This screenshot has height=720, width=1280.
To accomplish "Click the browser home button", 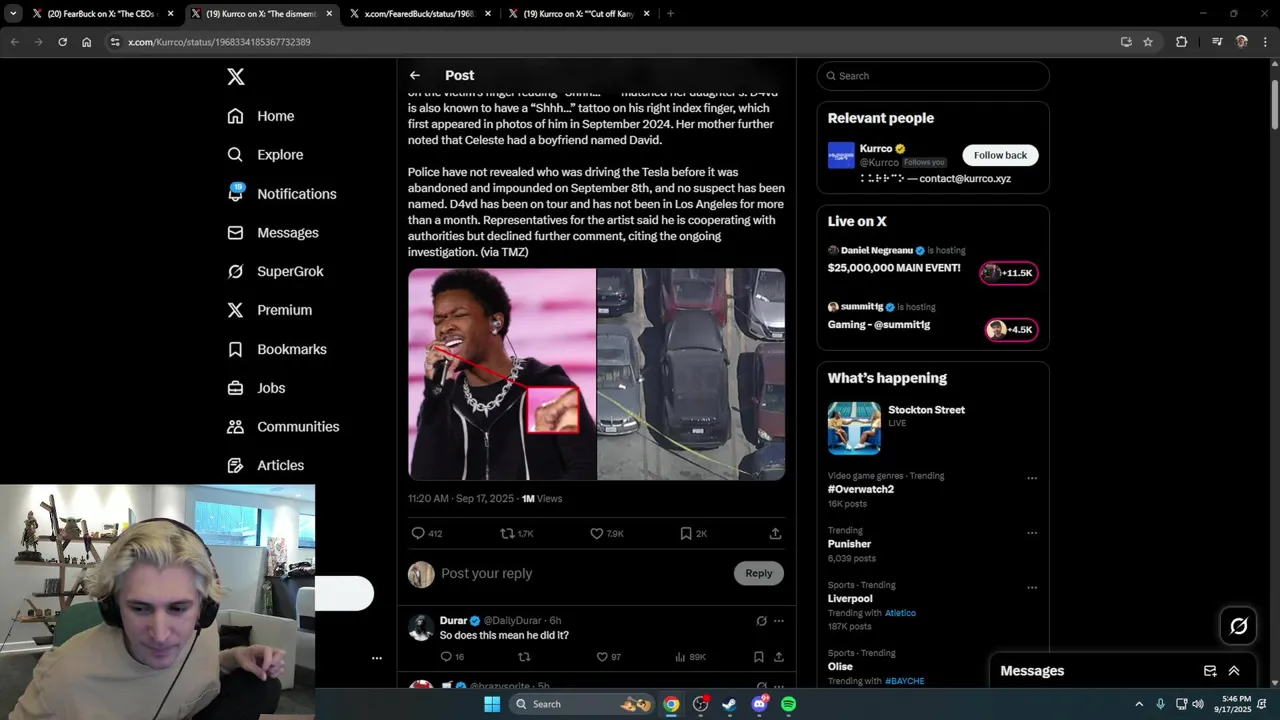I will coord(87,42).
